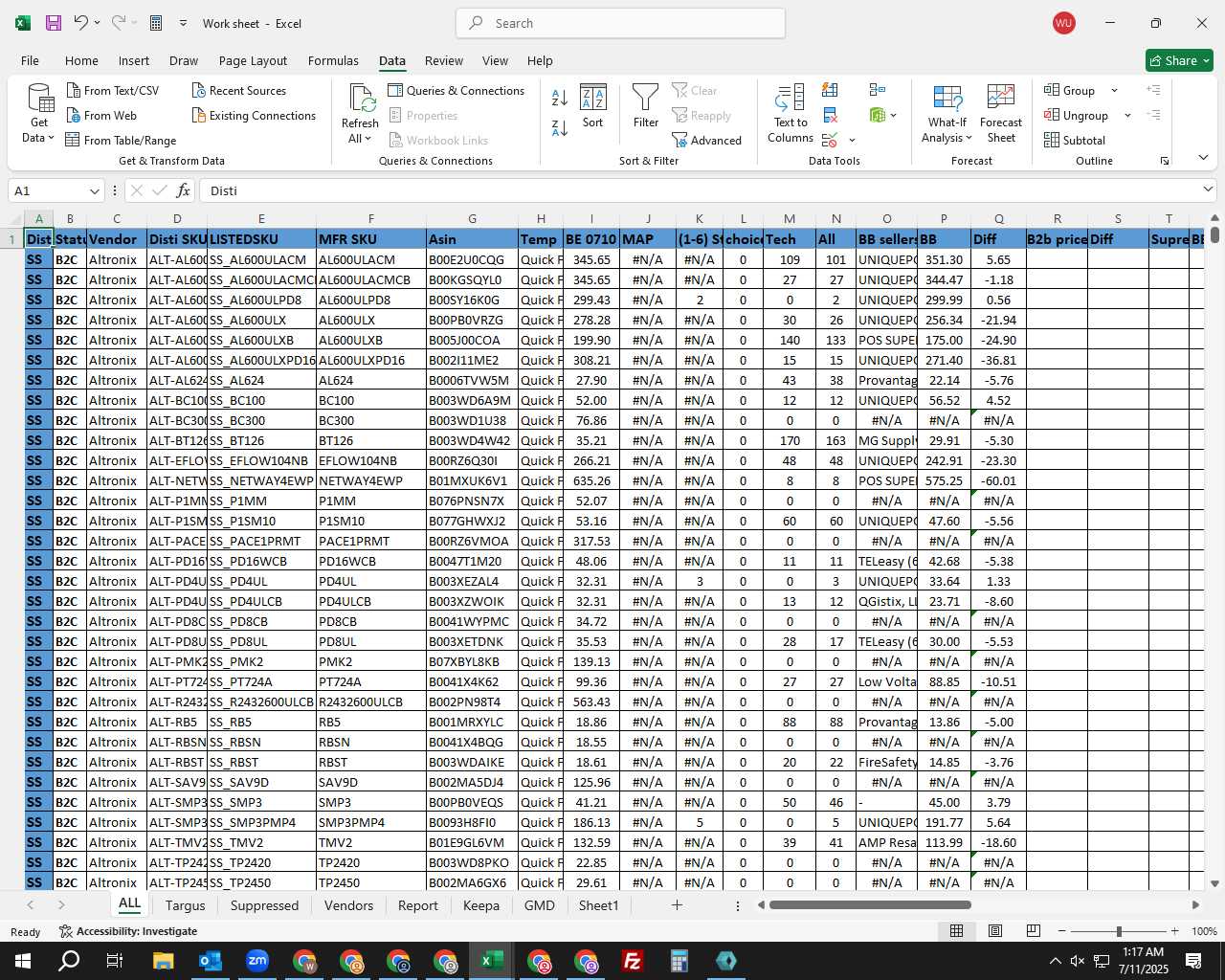
Task: Click the Save icon in title bar
Action: pyautogui.click(x=54, y=23)
